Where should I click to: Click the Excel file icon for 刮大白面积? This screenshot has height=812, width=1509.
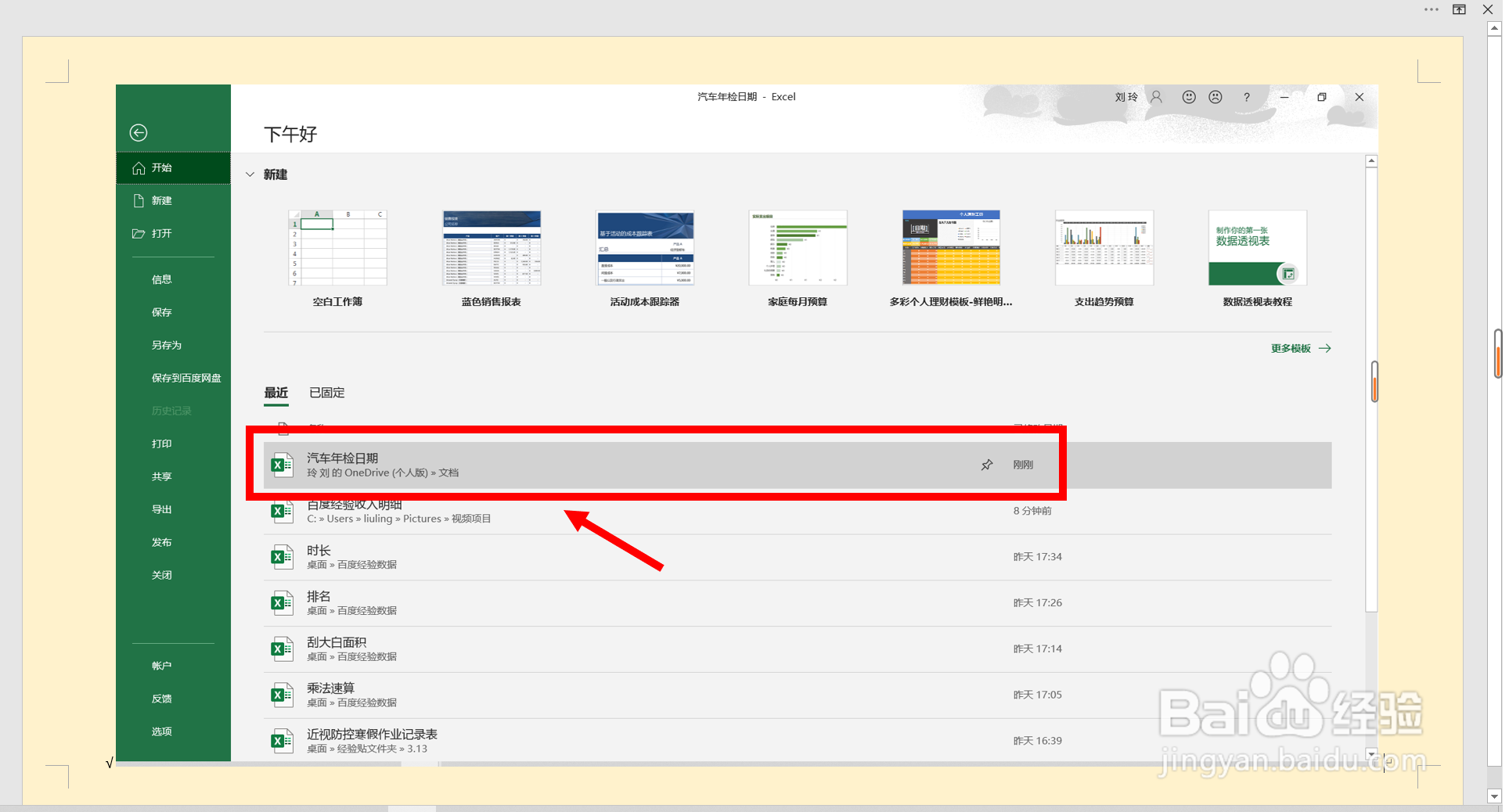(282, 649)
